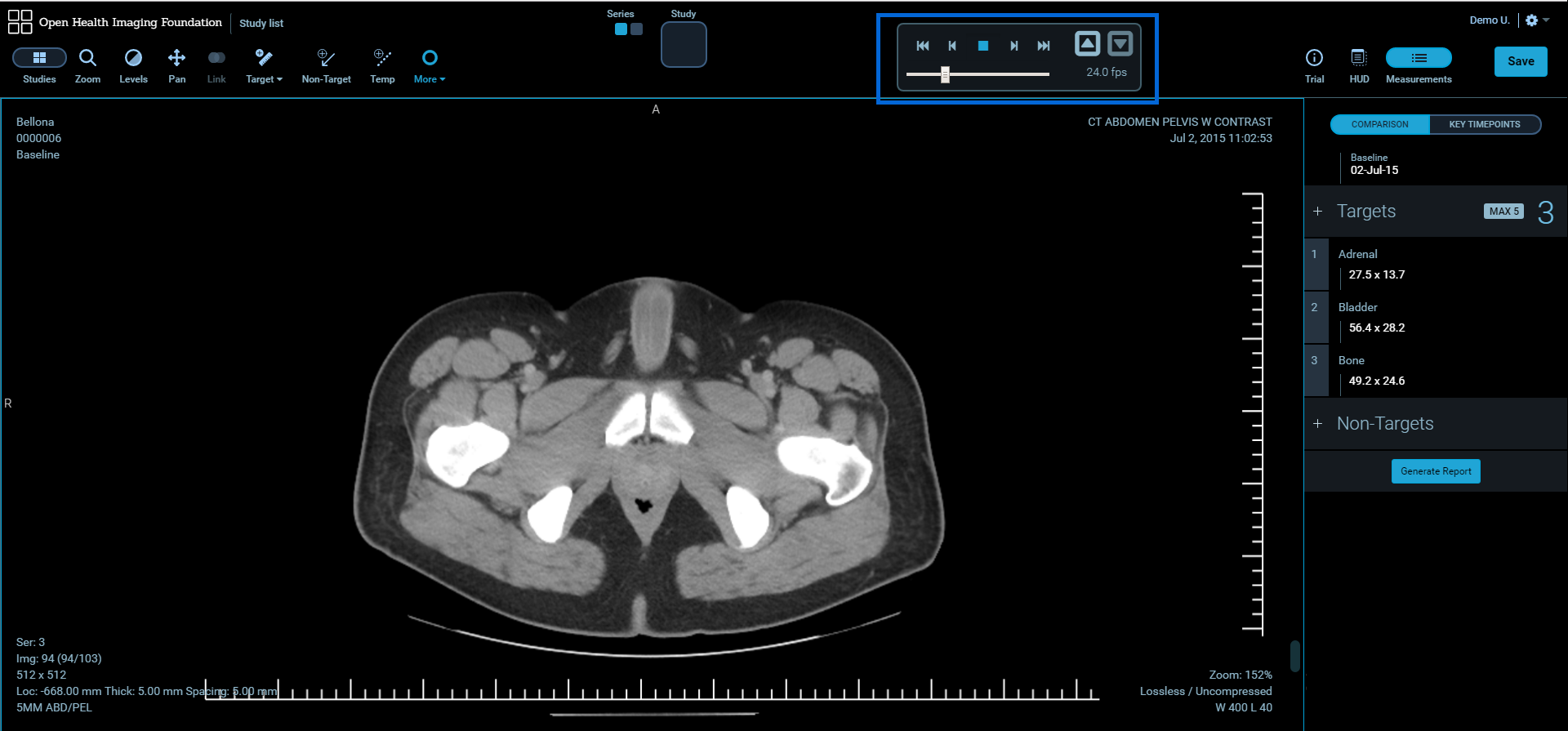
Task: Click the Generate Report button
Action: tap(1436, 471)
